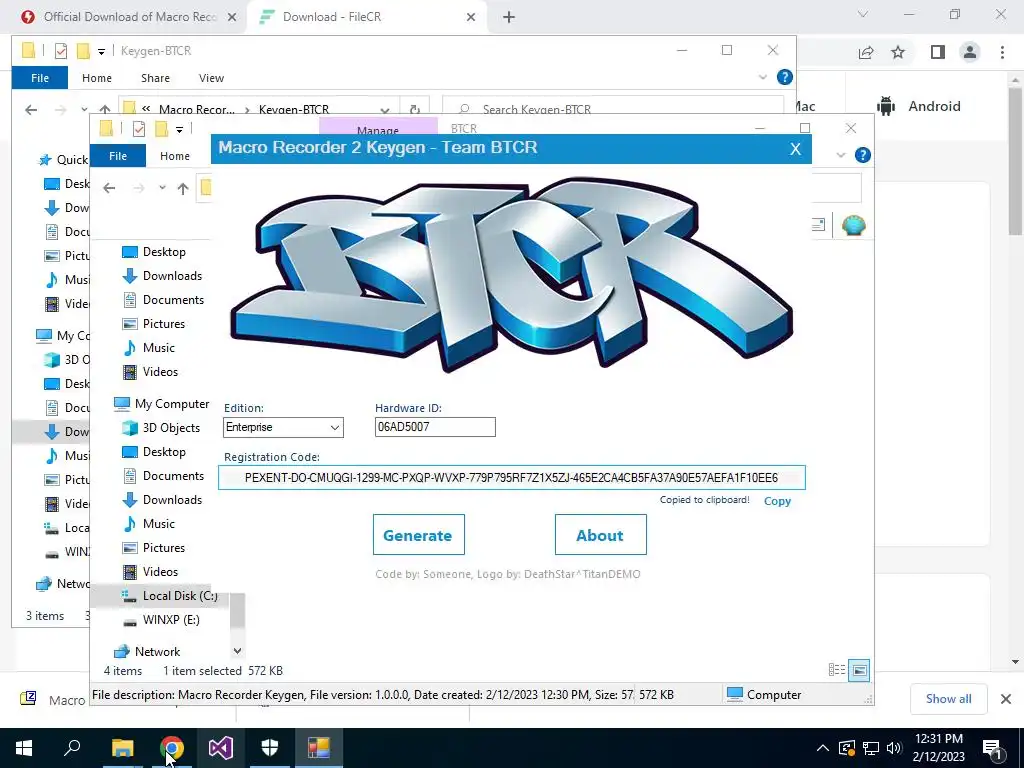Select Pictures under quick access in front Explorer
1024x768 pixels.
click(164, 324)
